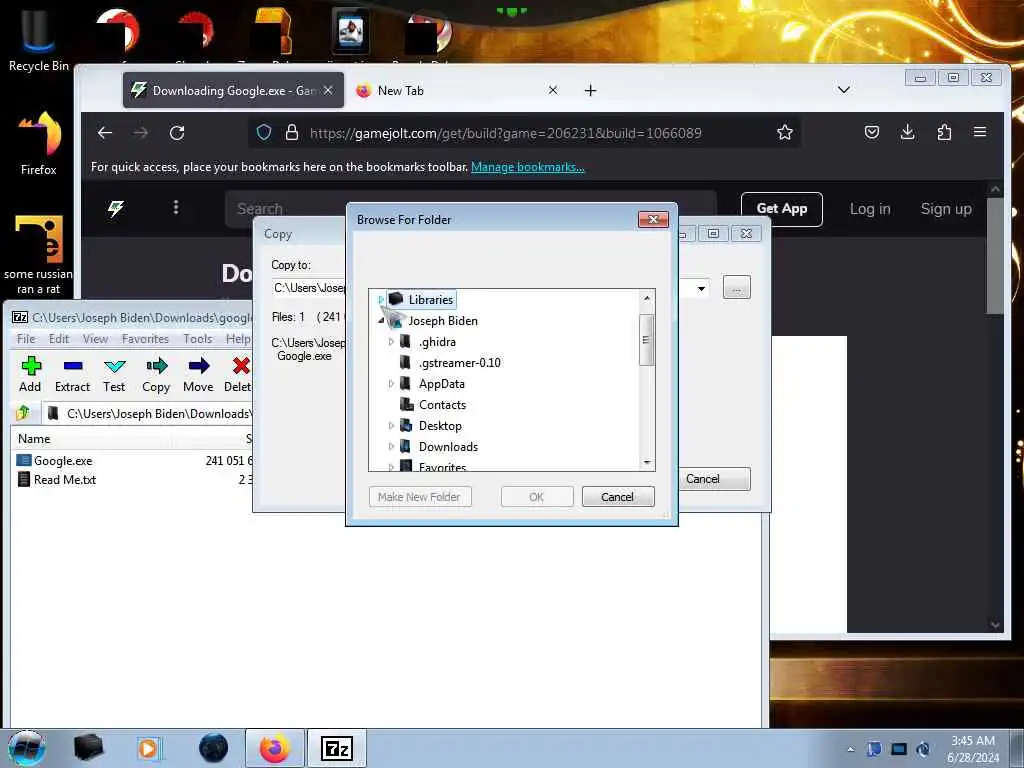Show hidden system tray icons
The image size is (1024, 768).
(x=850, y=749)
